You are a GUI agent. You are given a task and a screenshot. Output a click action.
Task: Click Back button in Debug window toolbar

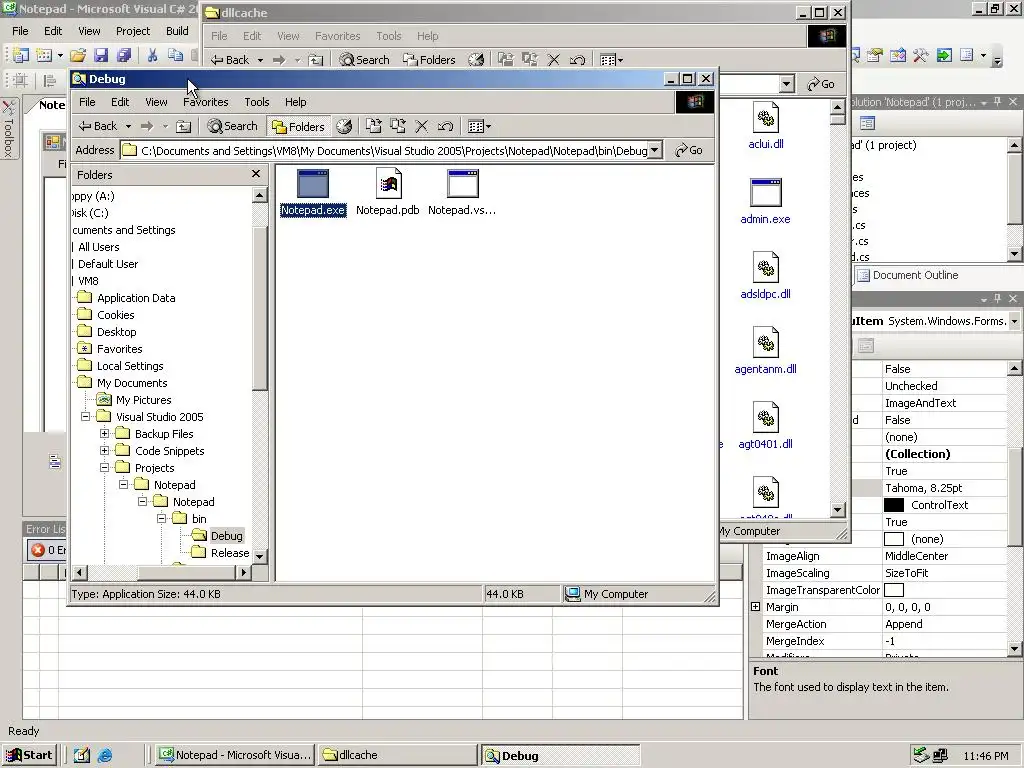(x=98, y=126)
